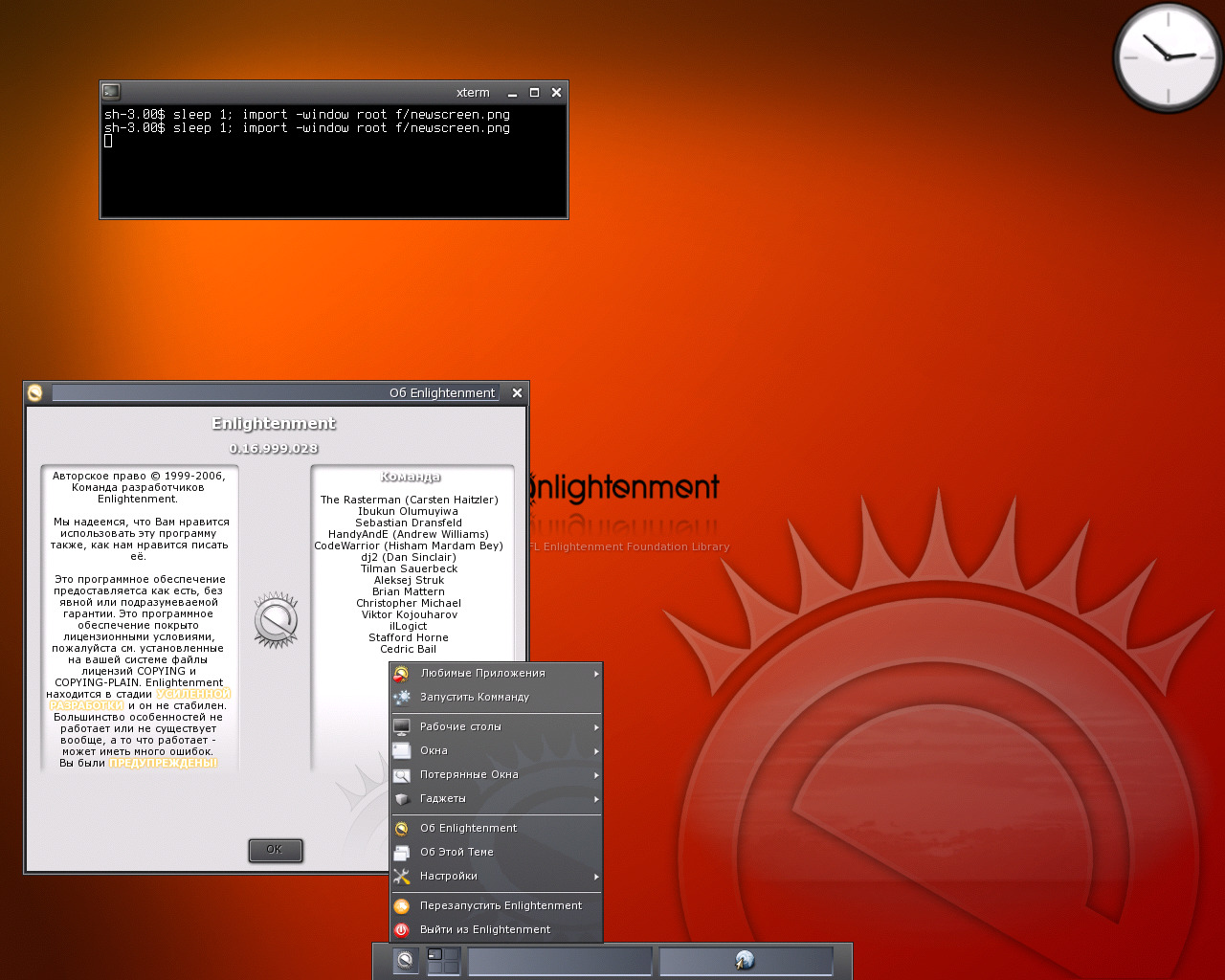Expand the Гаджеты submenu arrow

(596, 799)
